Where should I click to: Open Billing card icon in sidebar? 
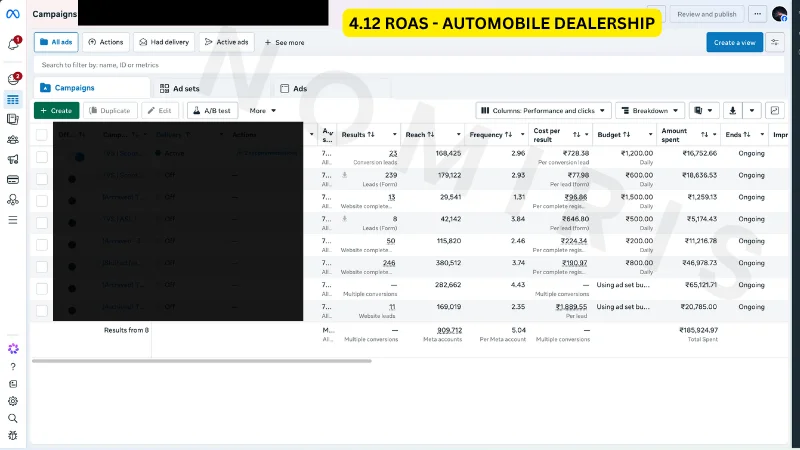[x=13, y=180]
